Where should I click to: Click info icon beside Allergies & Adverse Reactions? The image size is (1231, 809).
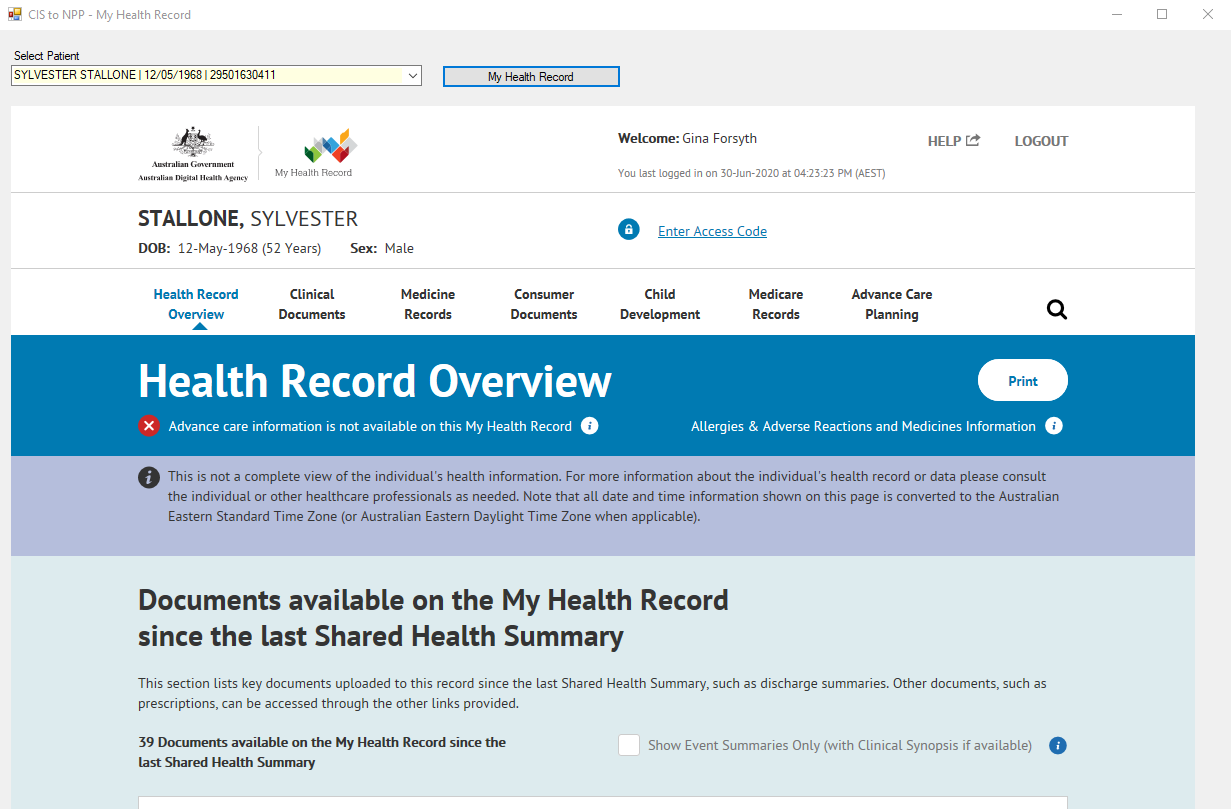(x=1053, y=426)
